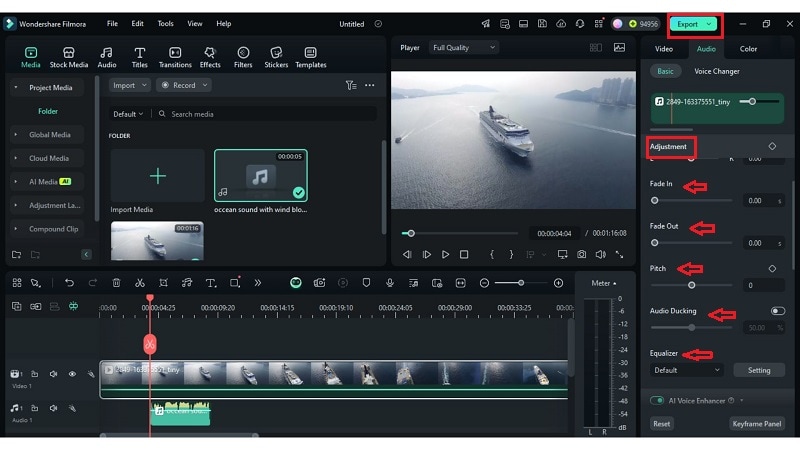The image size is (800, 450).
Task: Open the Filters tab
Action: pos(243,57)
